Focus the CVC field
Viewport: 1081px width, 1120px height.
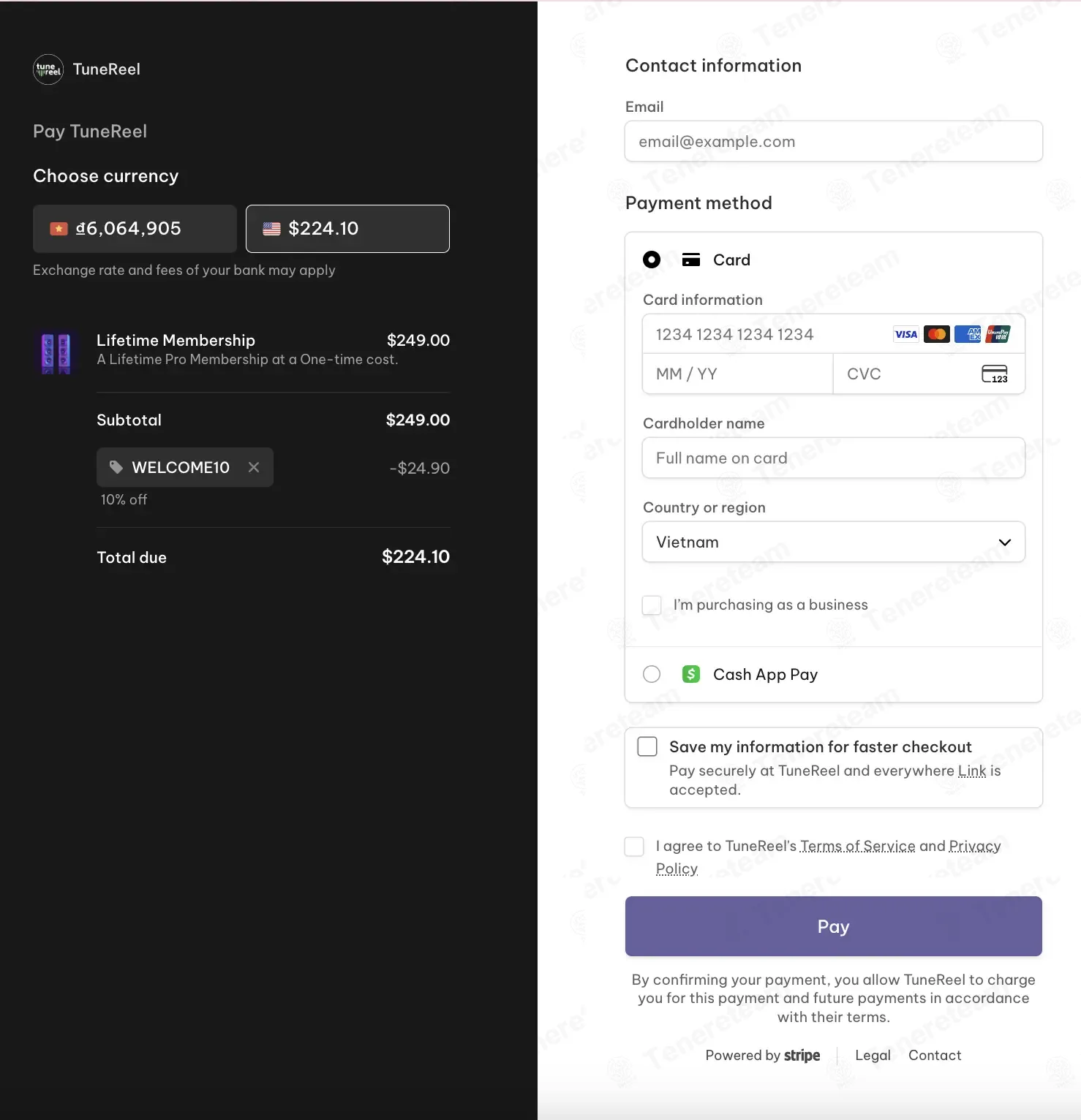pyautogui.click(x=929, y=374)
